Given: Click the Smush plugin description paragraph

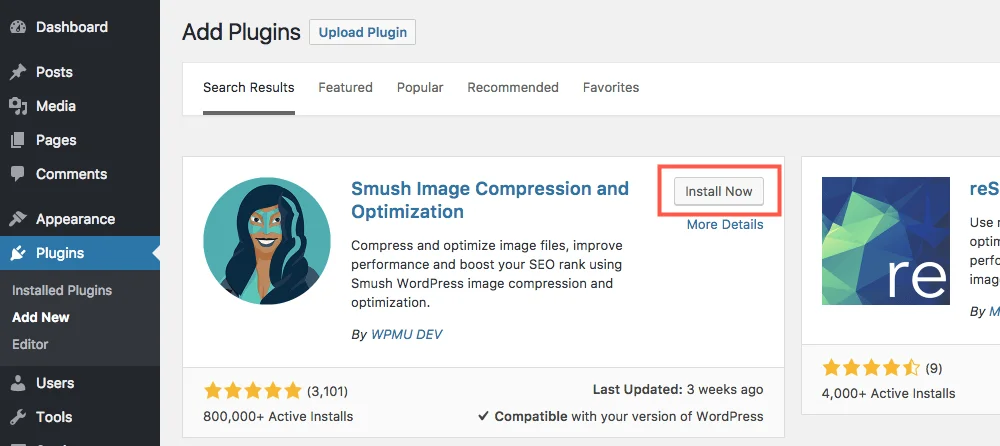Looking at the screenshot, I should 487,274.
